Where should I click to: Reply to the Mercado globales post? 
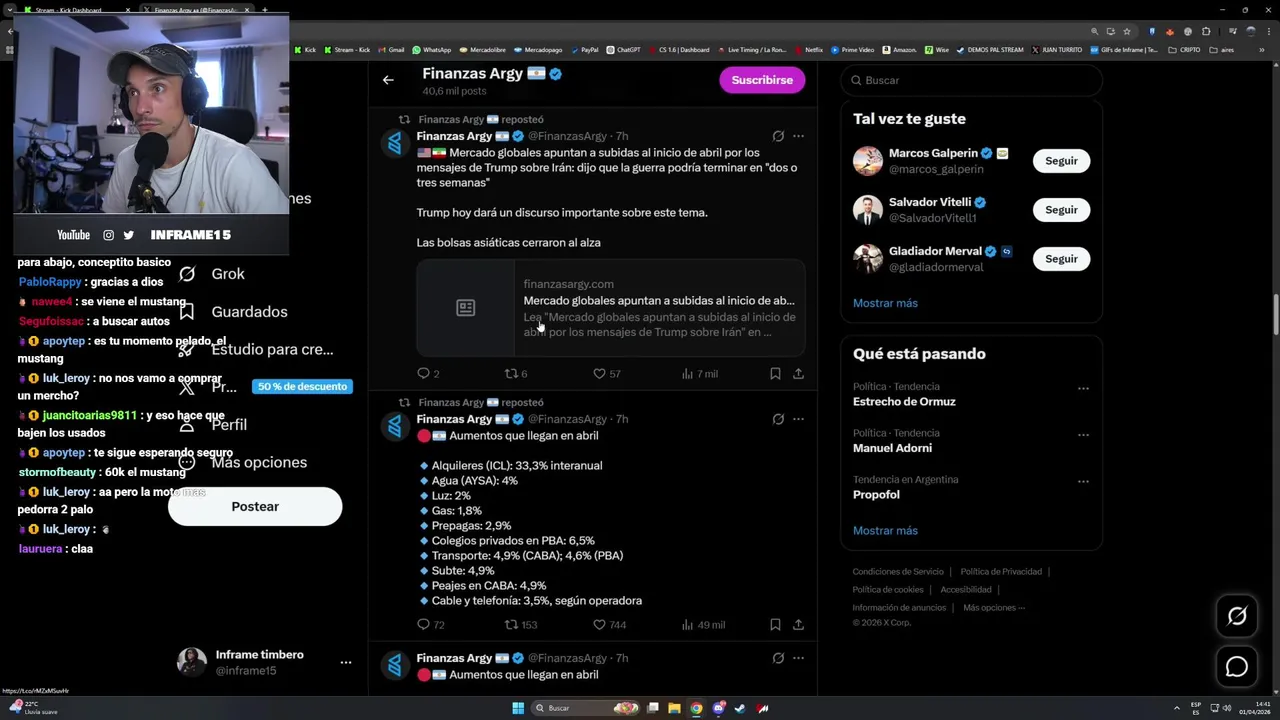[x=428, y=374]
